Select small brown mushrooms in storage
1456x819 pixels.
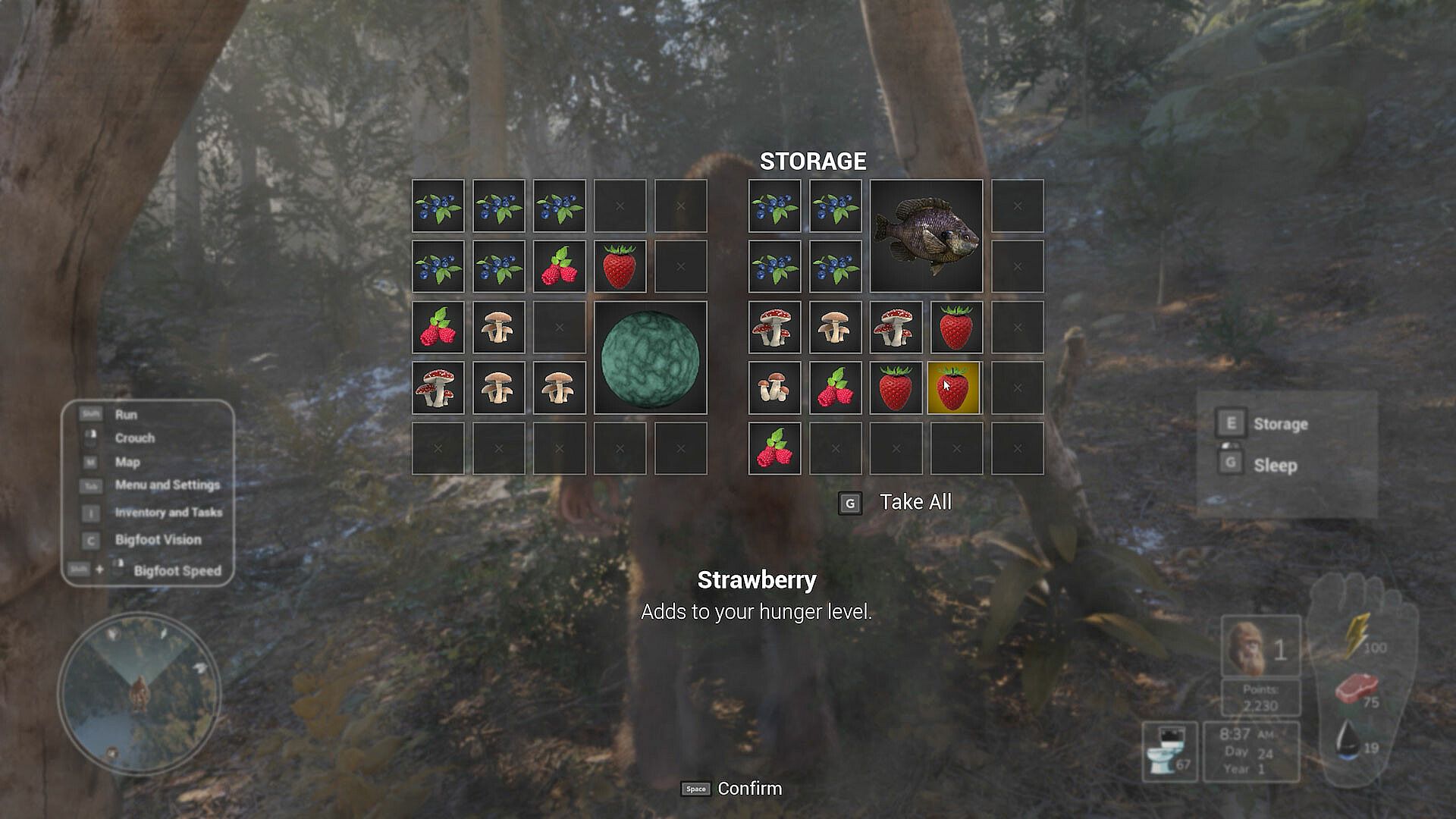click(774, 388)
